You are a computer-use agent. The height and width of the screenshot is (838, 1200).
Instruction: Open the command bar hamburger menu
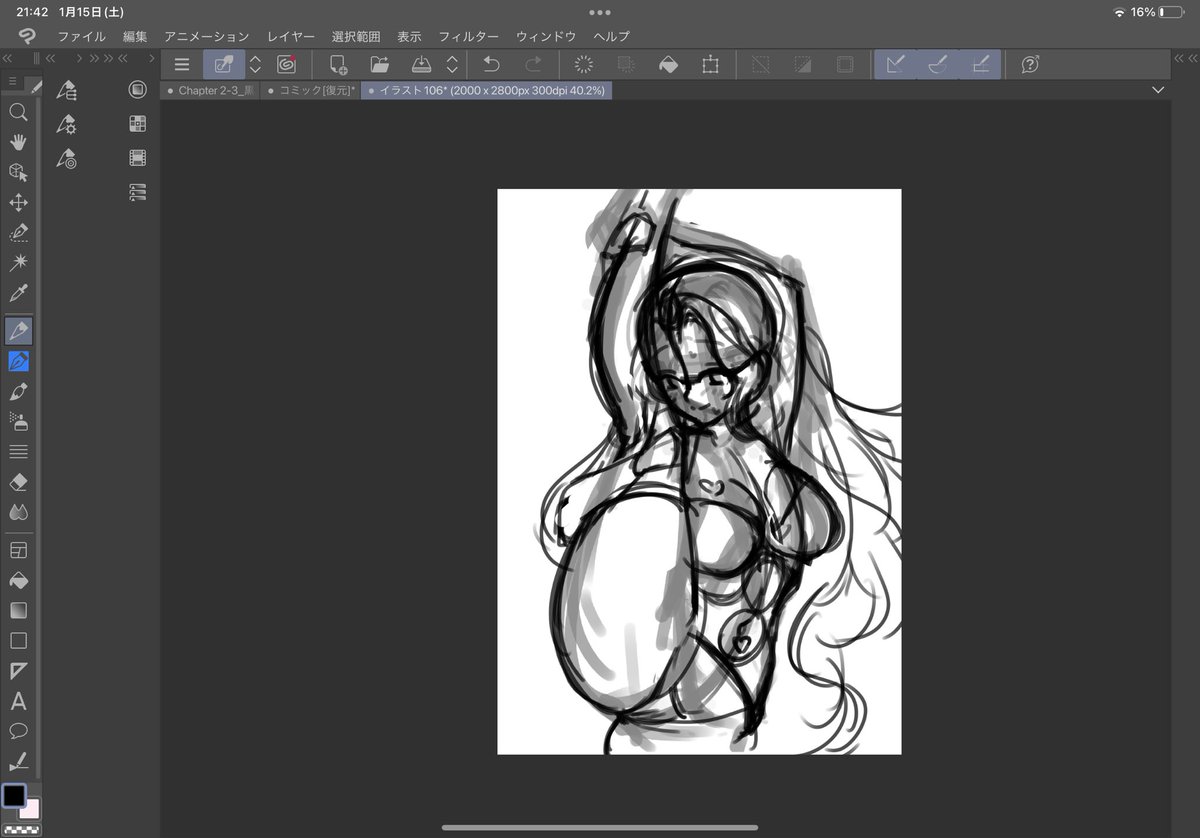181,64
